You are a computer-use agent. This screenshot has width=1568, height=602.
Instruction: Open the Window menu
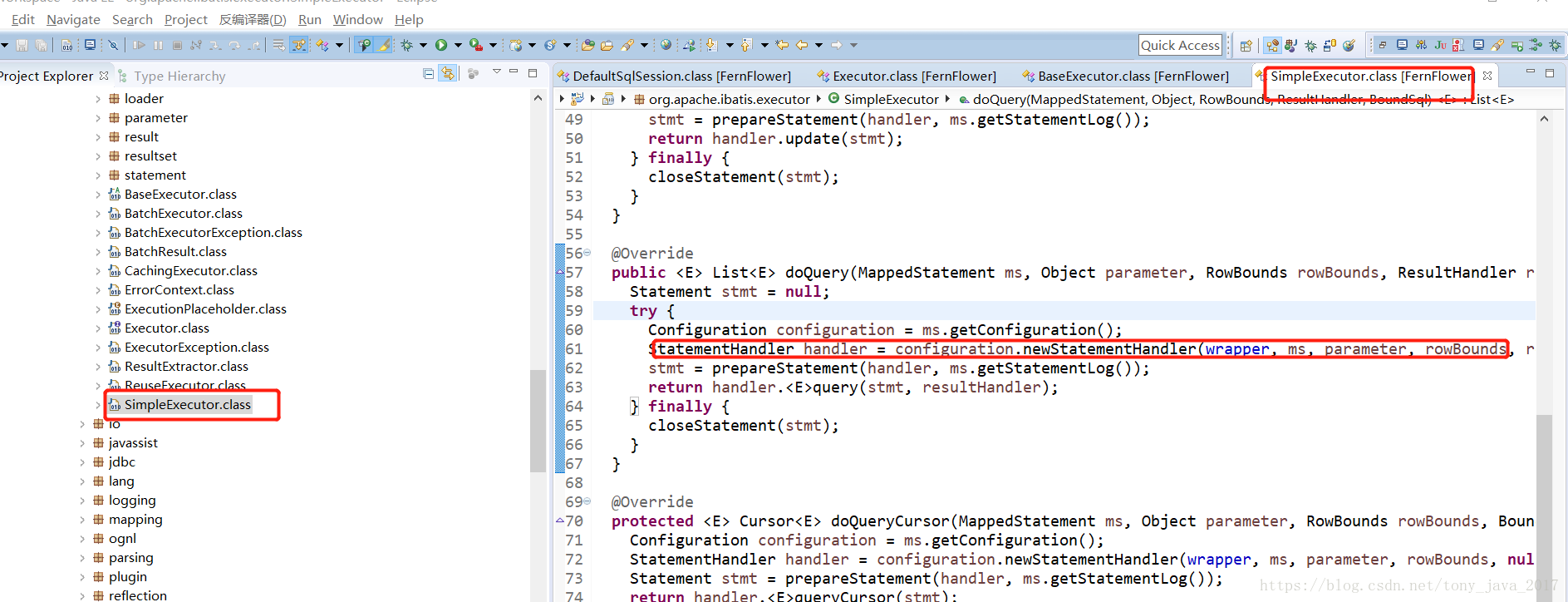click(x=358, y=19)
